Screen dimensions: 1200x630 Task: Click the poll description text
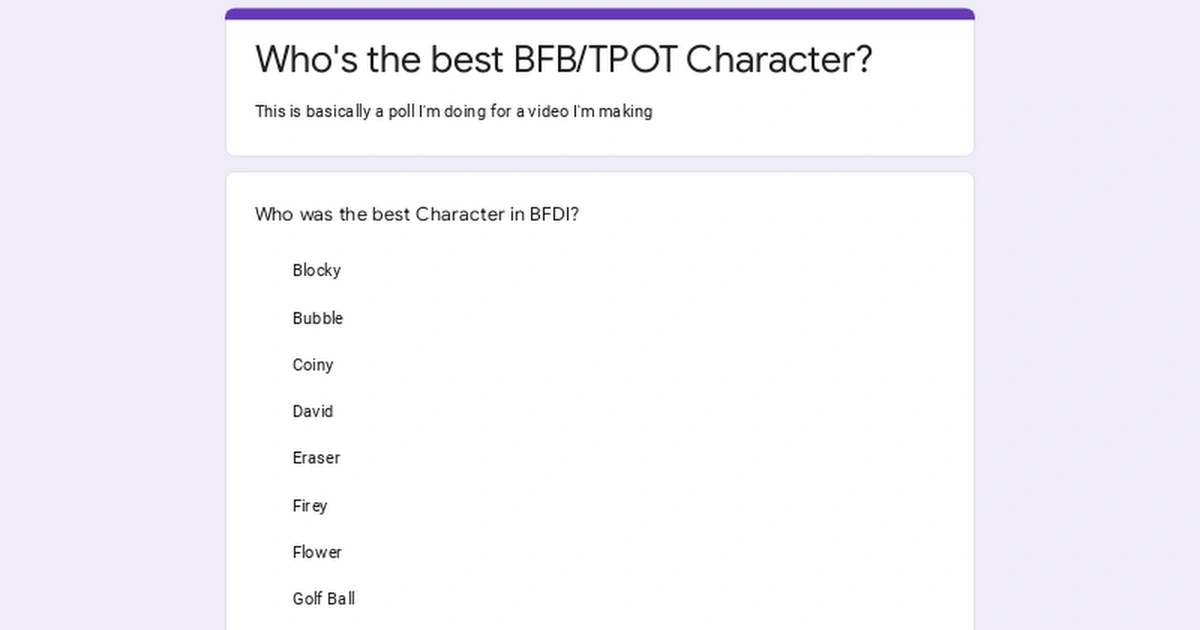[453, 111]
